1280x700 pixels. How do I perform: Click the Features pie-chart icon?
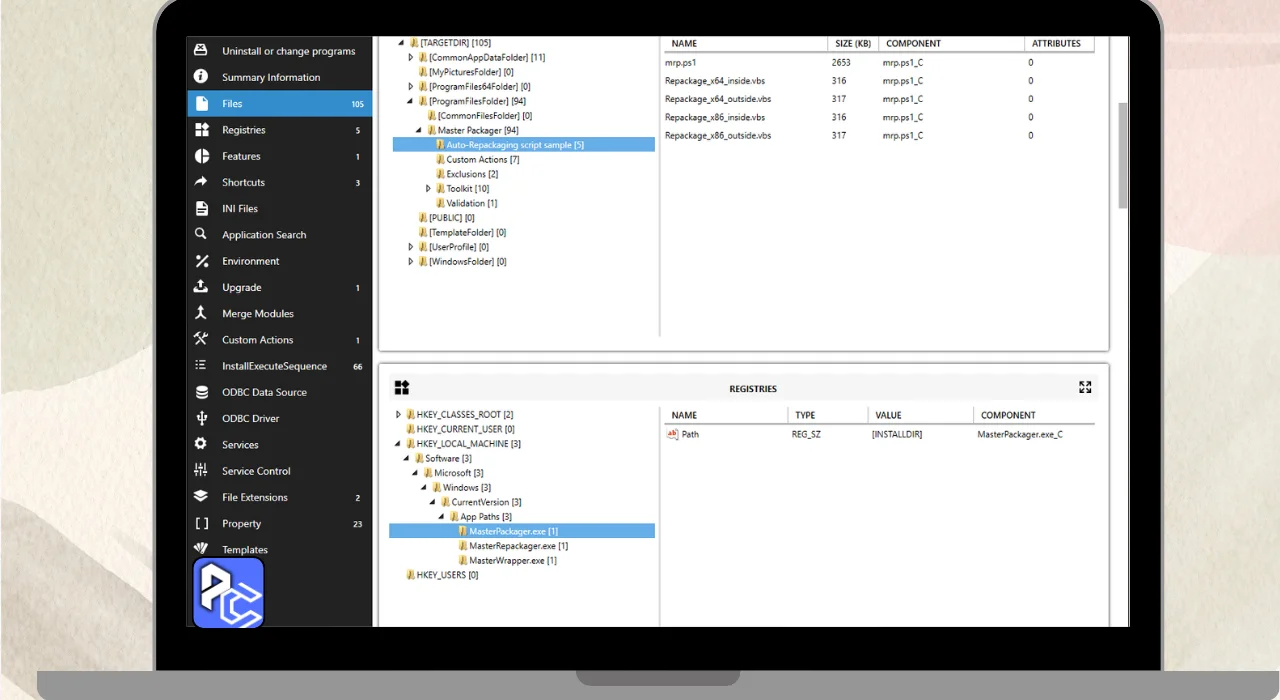(x=201, y=156)
